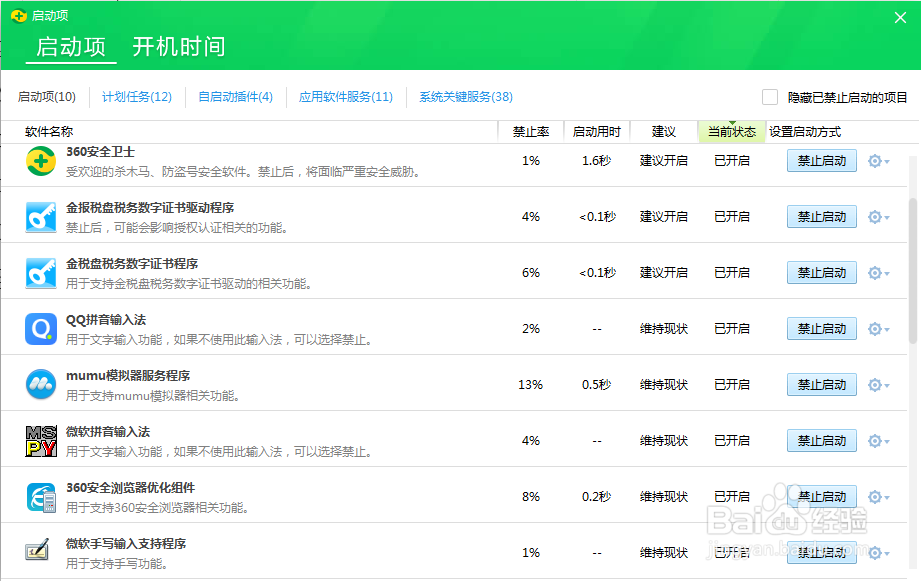Open the 应用软件服务(11) sub-tab

(346, 97)
